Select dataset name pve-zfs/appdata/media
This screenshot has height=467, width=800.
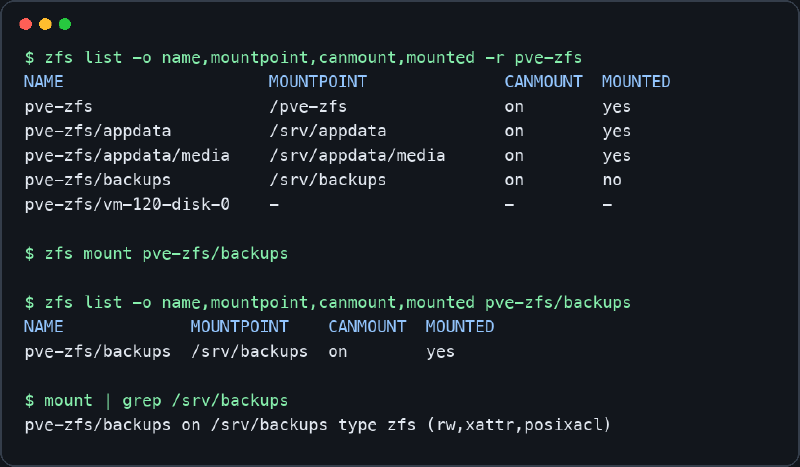tap(127, 156)
